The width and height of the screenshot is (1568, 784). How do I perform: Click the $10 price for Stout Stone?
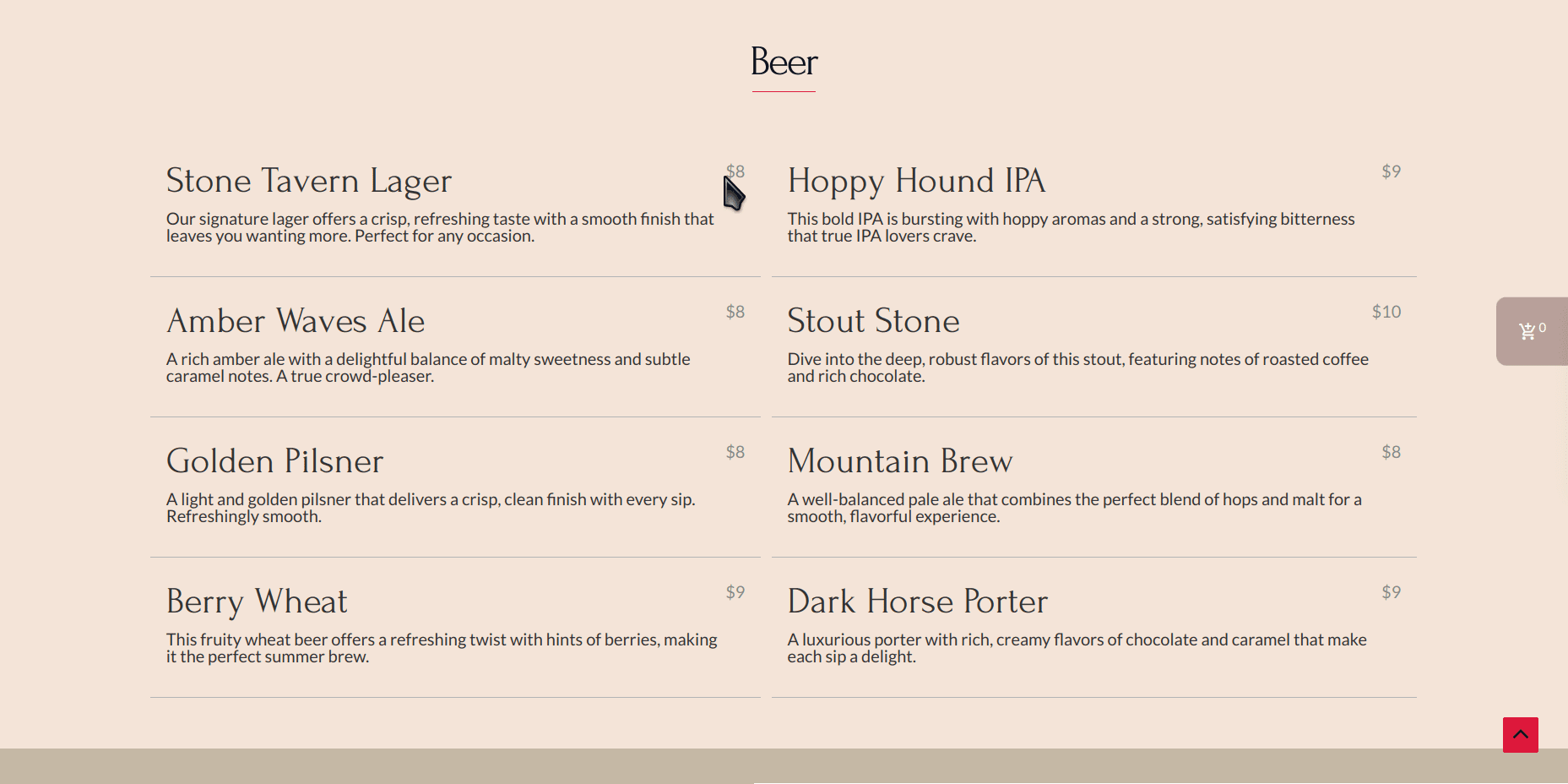[1386, 312]
